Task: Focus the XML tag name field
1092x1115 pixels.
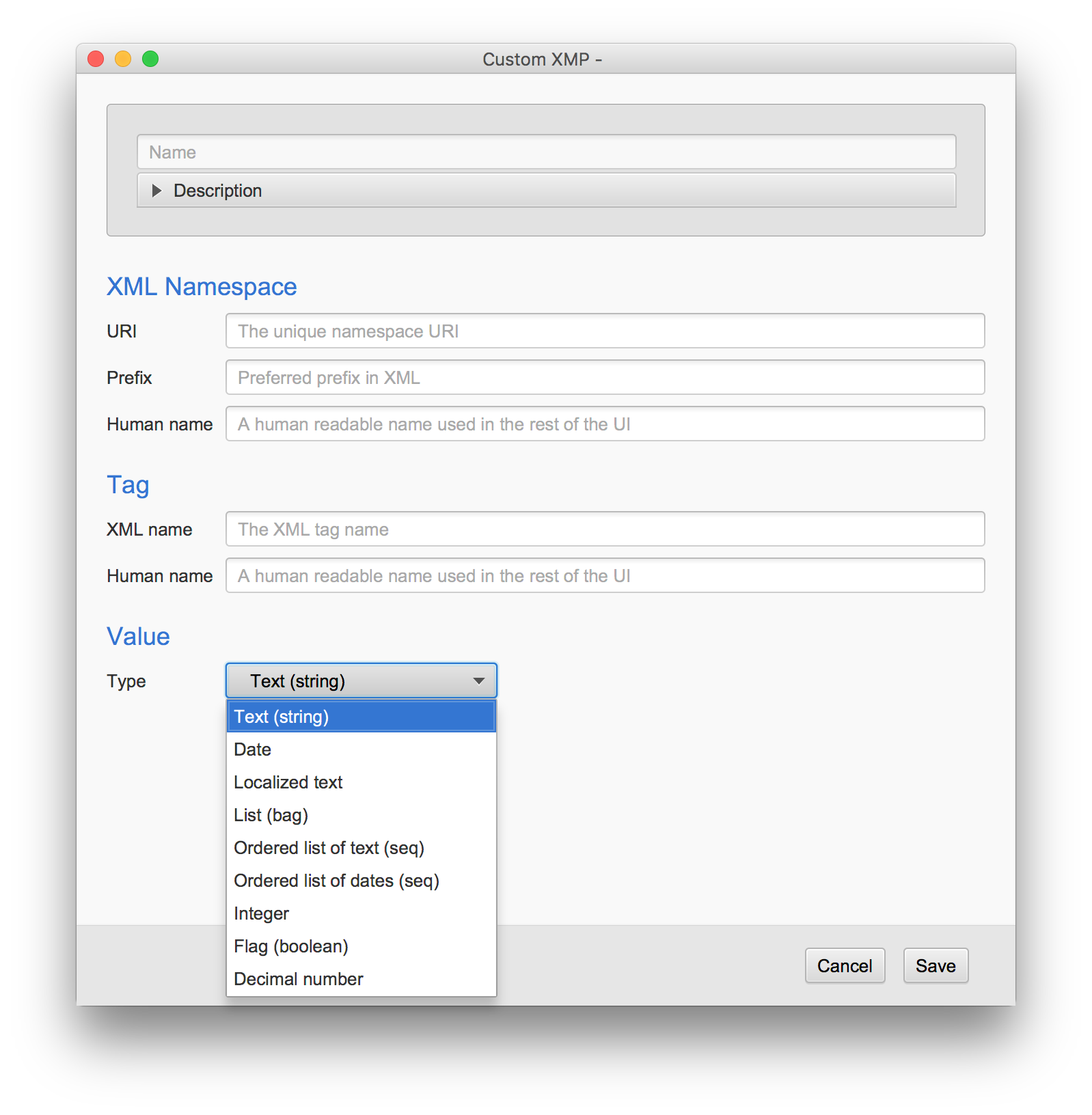Action: [x=605, y=529]
